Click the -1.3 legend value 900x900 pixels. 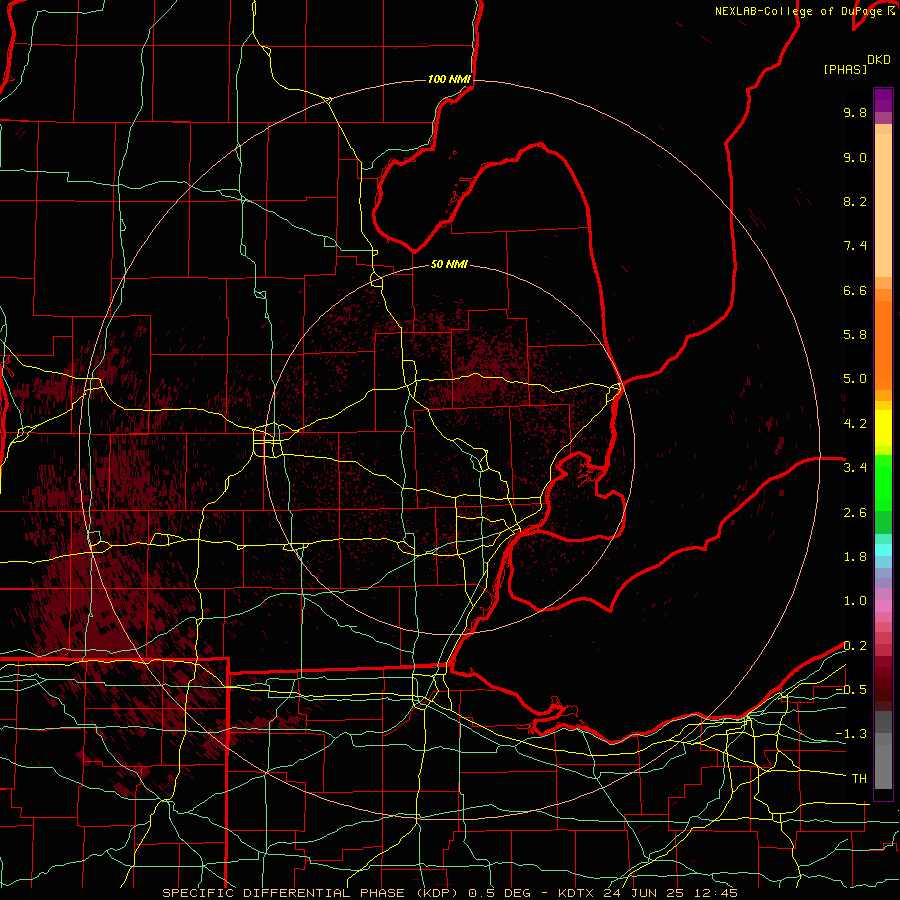coord(851,734)
